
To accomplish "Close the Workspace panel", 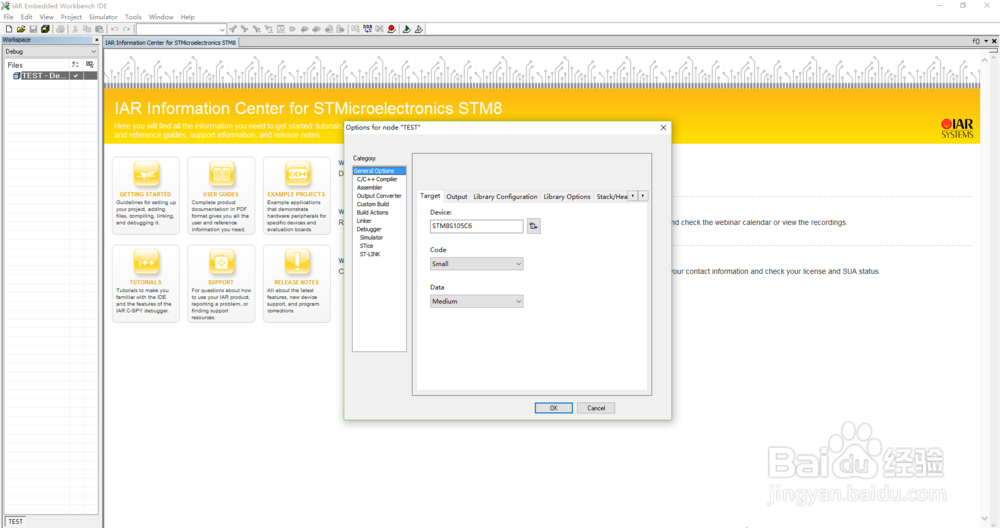I will coord(96,40).
